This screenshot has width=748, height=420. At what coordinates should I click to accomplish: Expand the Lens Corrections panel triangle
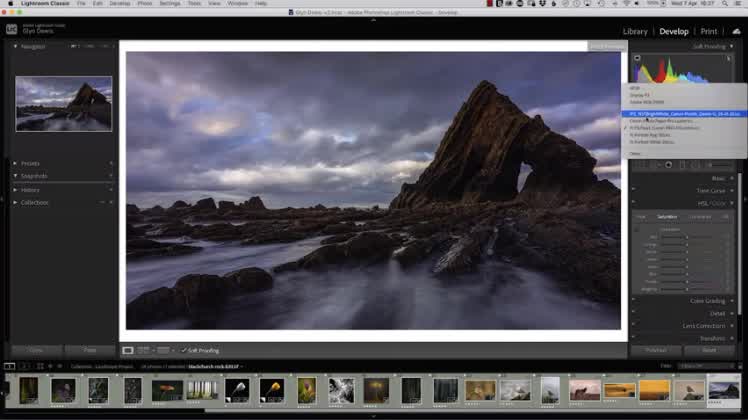coord(732,326)
